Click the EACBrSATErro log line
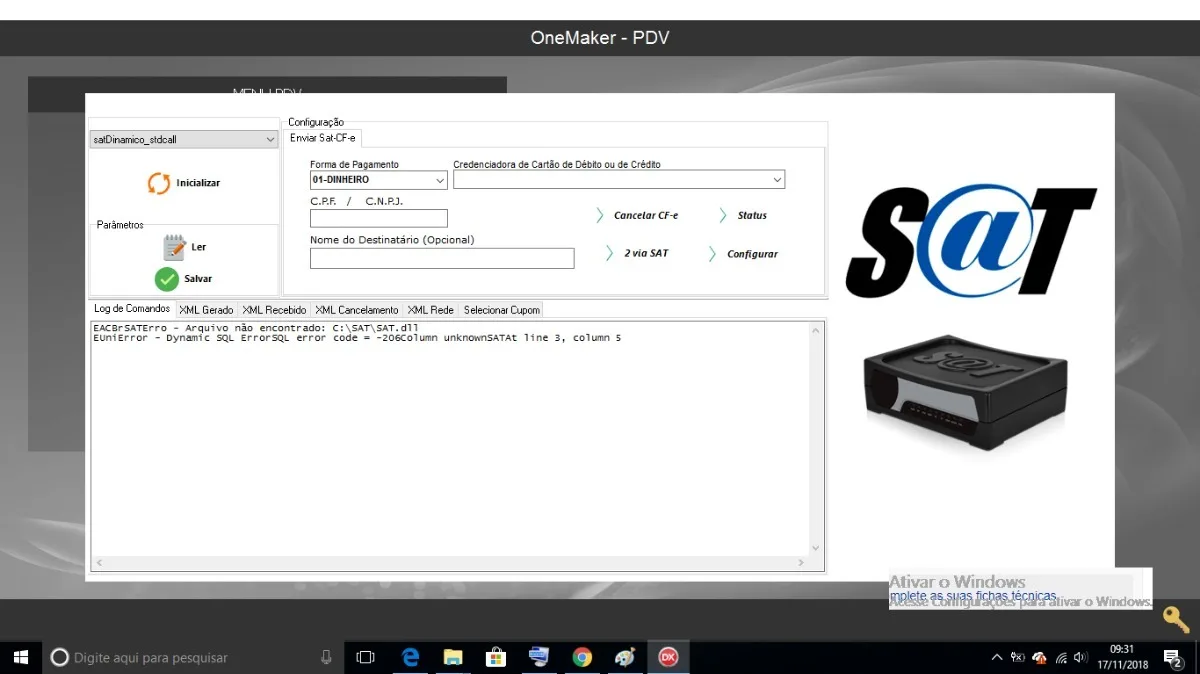This screenshot has height=674, width=1200. coord(256,328)
